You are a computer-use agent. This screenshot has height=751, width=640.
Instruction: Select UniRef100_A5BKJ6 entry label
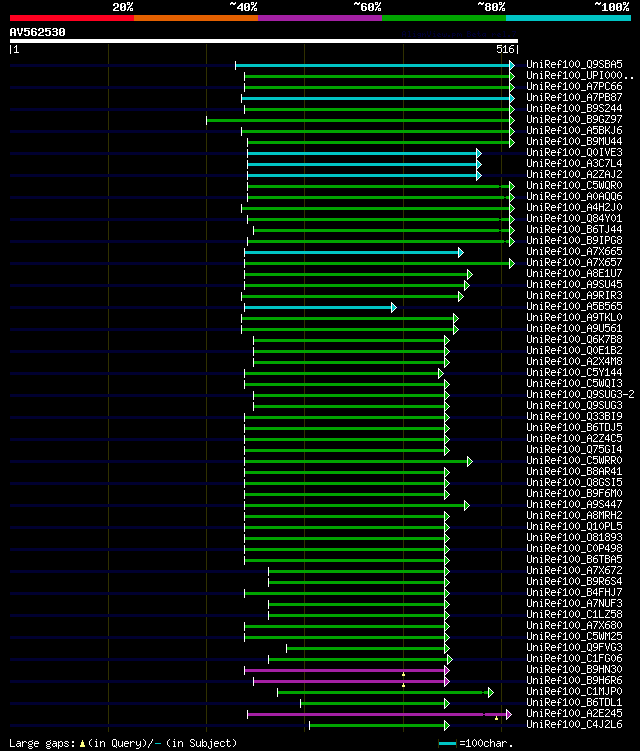[574, 130]
